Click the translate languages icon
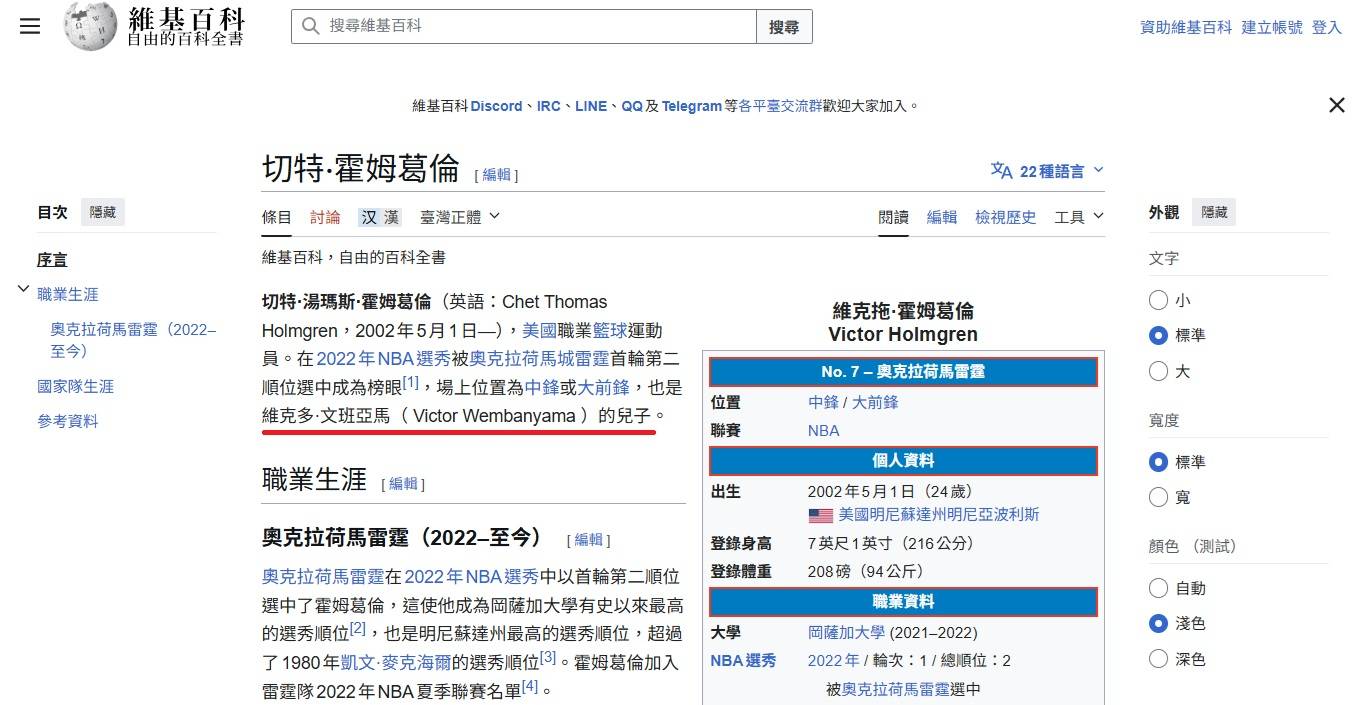This screenshot has height=705, width=1355. (x=1001, y=171)
